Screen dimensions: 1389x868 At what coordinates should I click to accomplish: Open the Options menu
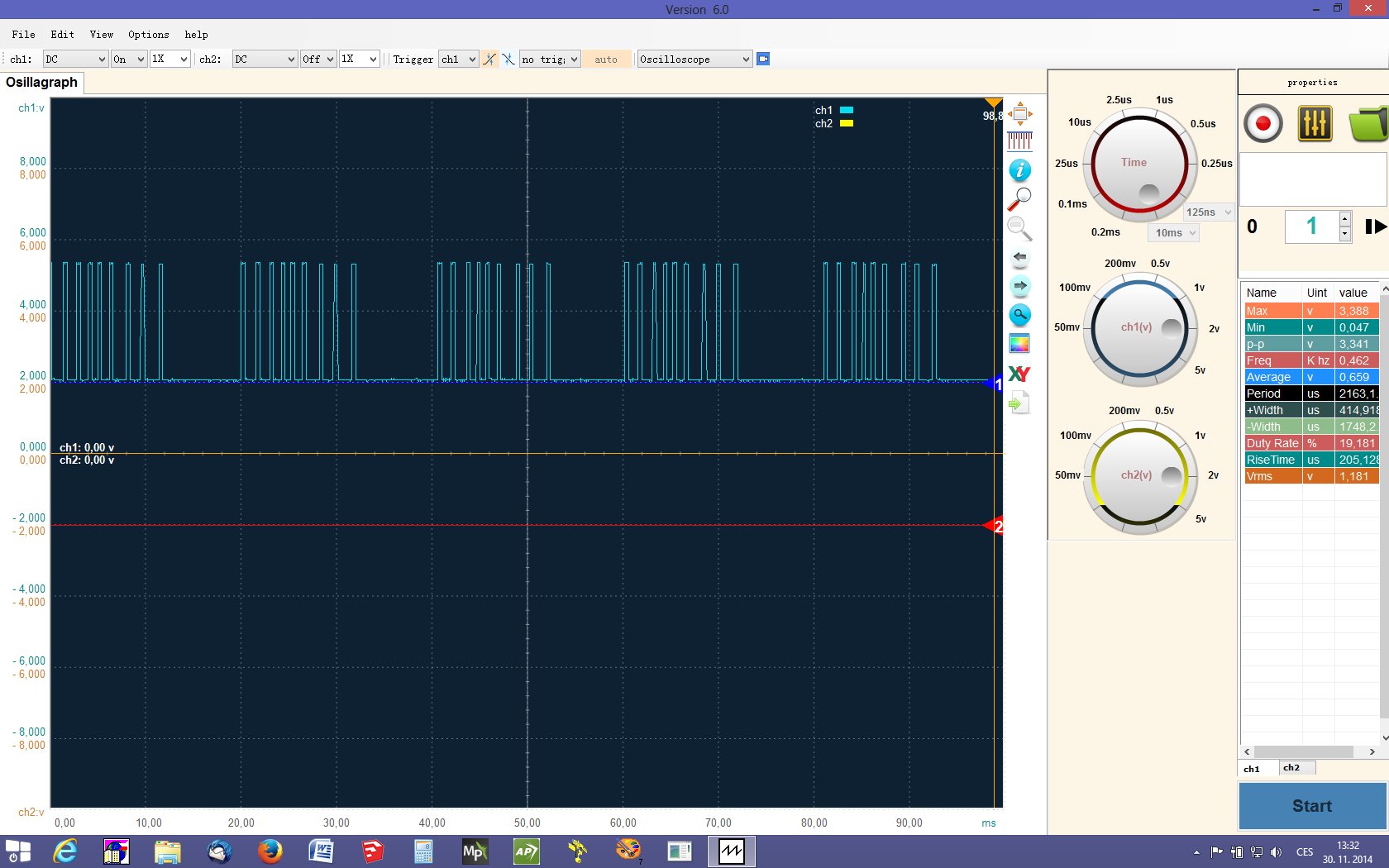(x=148, y=35)
